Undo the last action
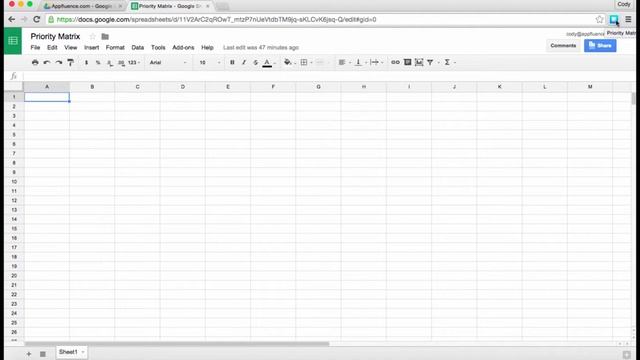Image resolution: width=640 pixels, height=360 pixels. pos(47,62)
